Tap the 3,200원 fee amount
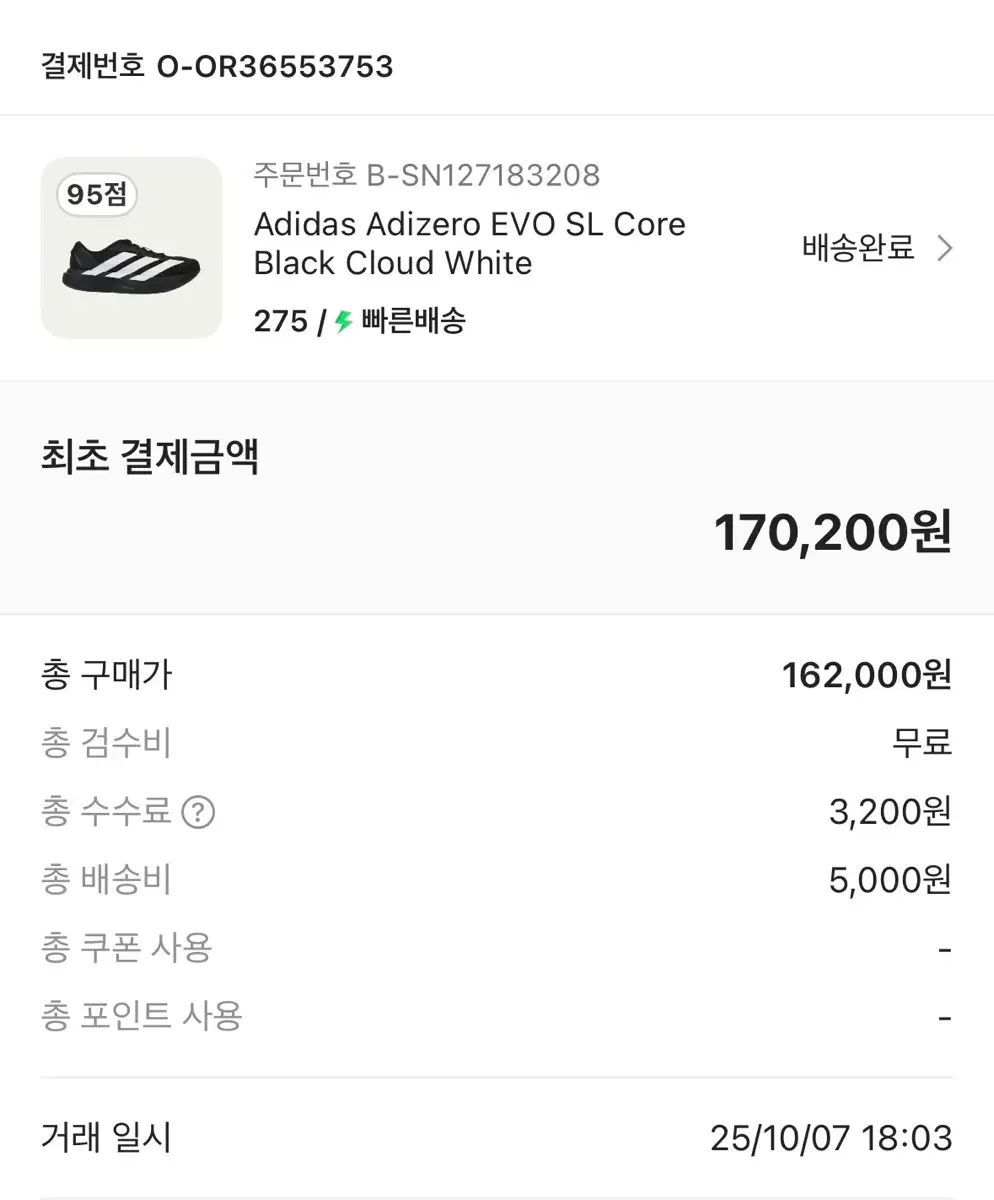The width and height of the screenshot is (994, 1200). pyautogui.click(x=890, y=812)
